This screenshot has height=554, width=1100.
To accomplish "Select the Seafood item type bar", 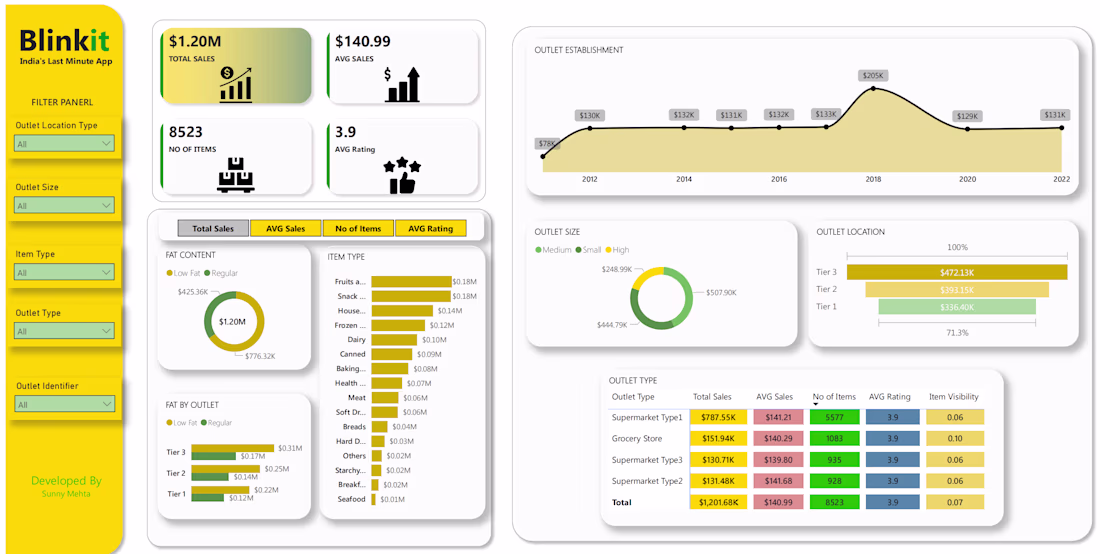I will pos(373,499).
